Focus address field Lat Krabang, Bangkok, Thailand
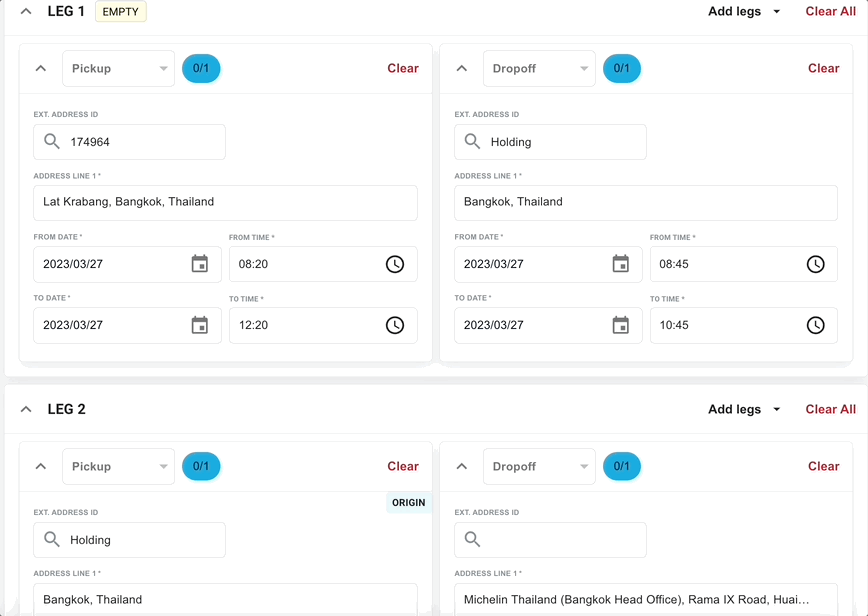This screenshot has width=868, height=616. point(225,203)
